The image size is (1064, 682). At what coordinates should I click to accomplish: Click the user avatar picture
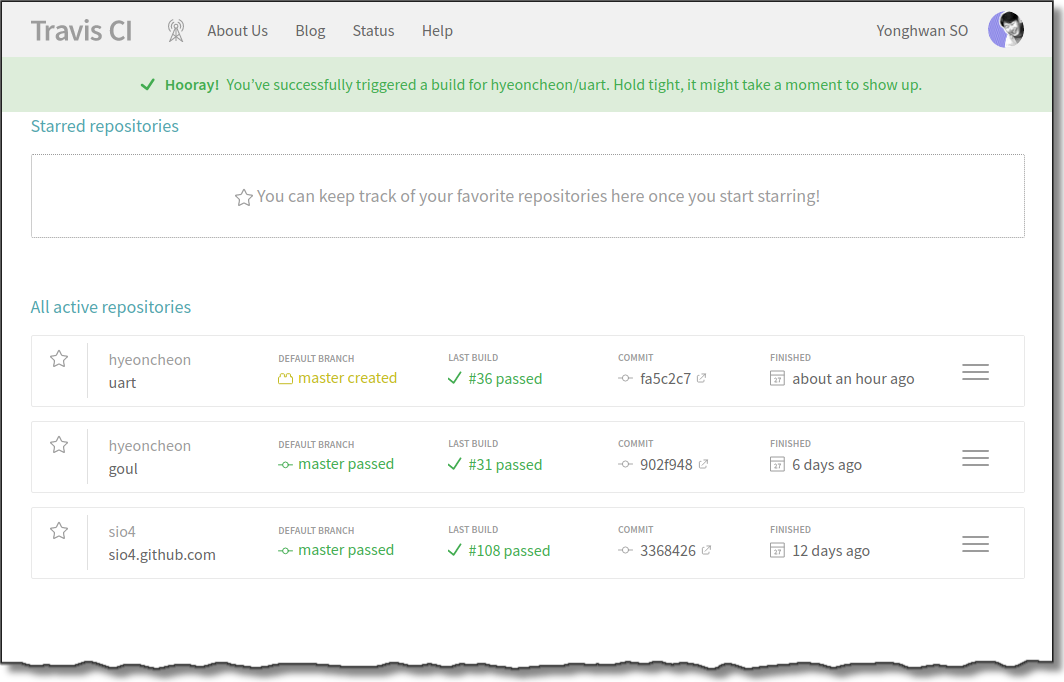point(1006,30)
